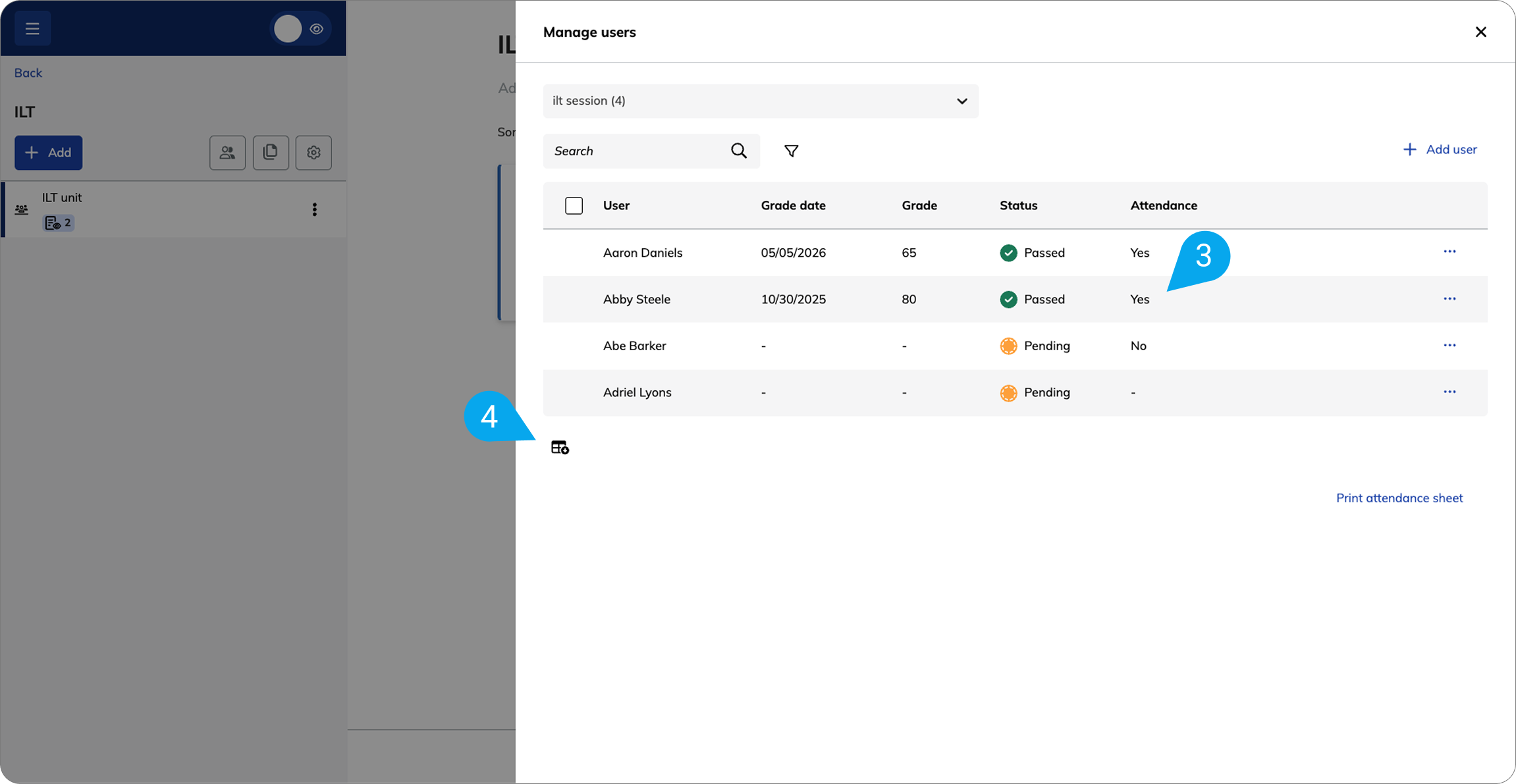This screenshot has height=784, width=1516.
Task: Click Print attendance sheet link
Action: point(1399,498)
